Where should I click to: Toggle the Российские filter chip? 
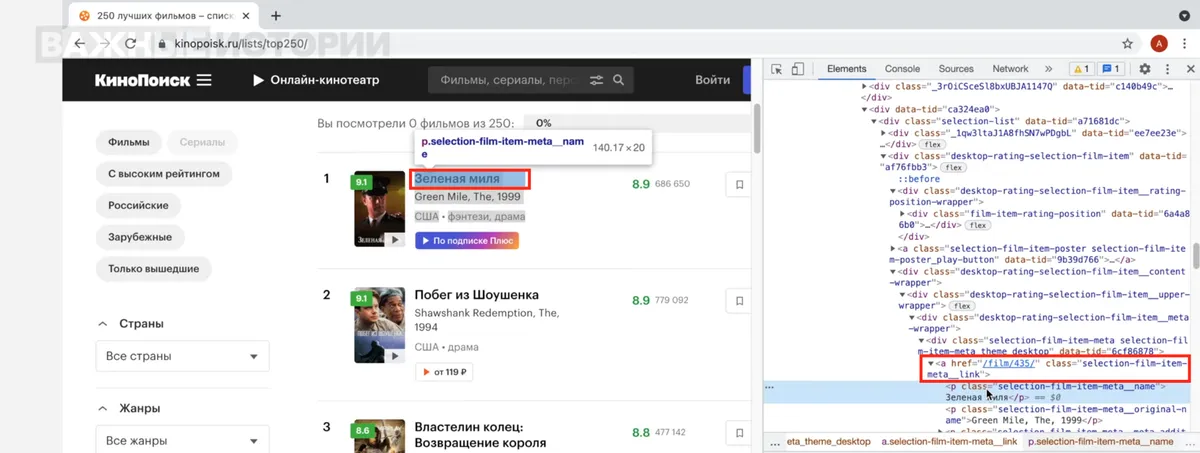tap(138, 205)
